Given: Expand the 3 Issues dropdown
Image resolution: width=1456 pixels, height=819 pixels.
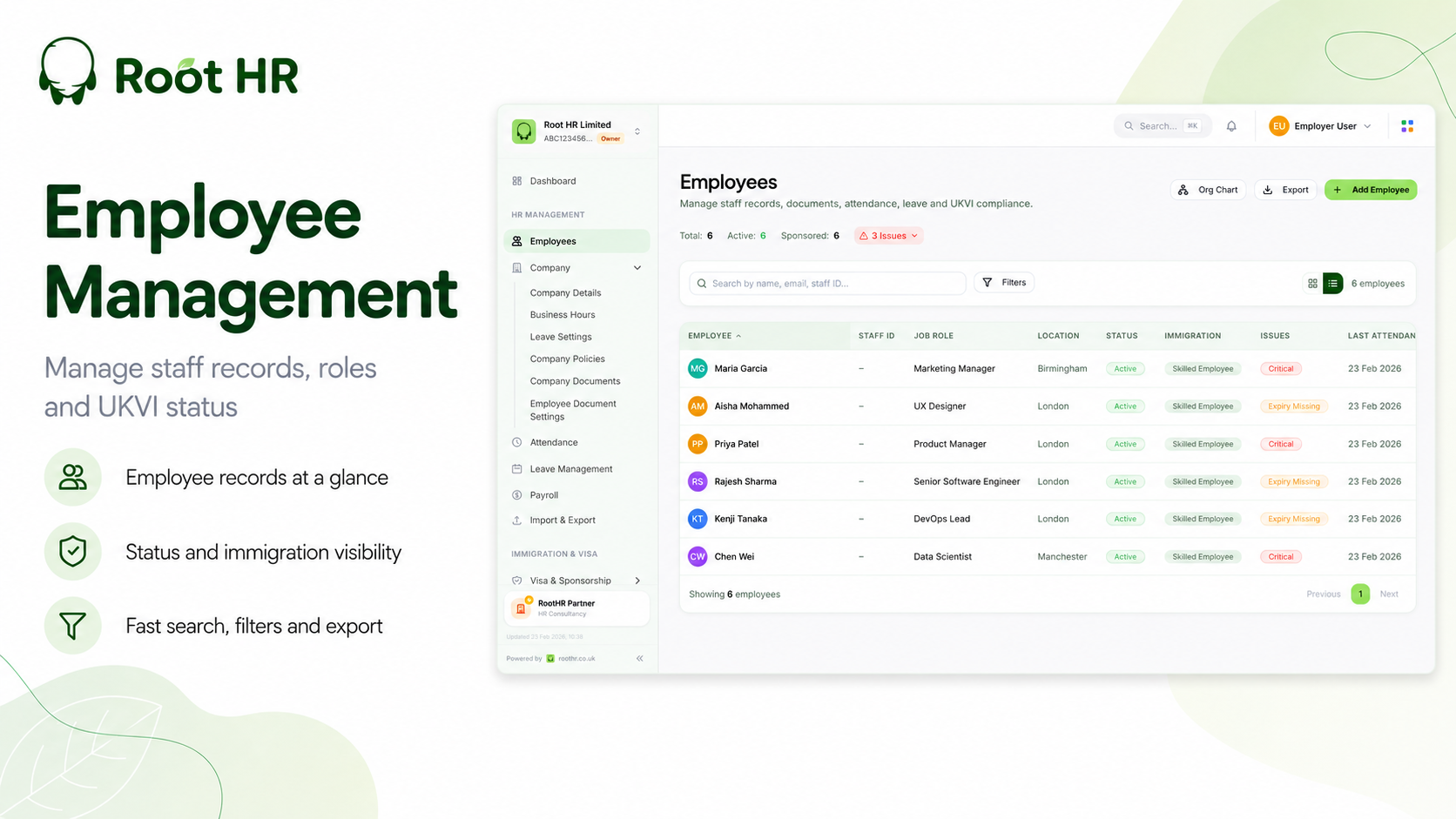Looking at the screenshot, I should pos(888,236).
